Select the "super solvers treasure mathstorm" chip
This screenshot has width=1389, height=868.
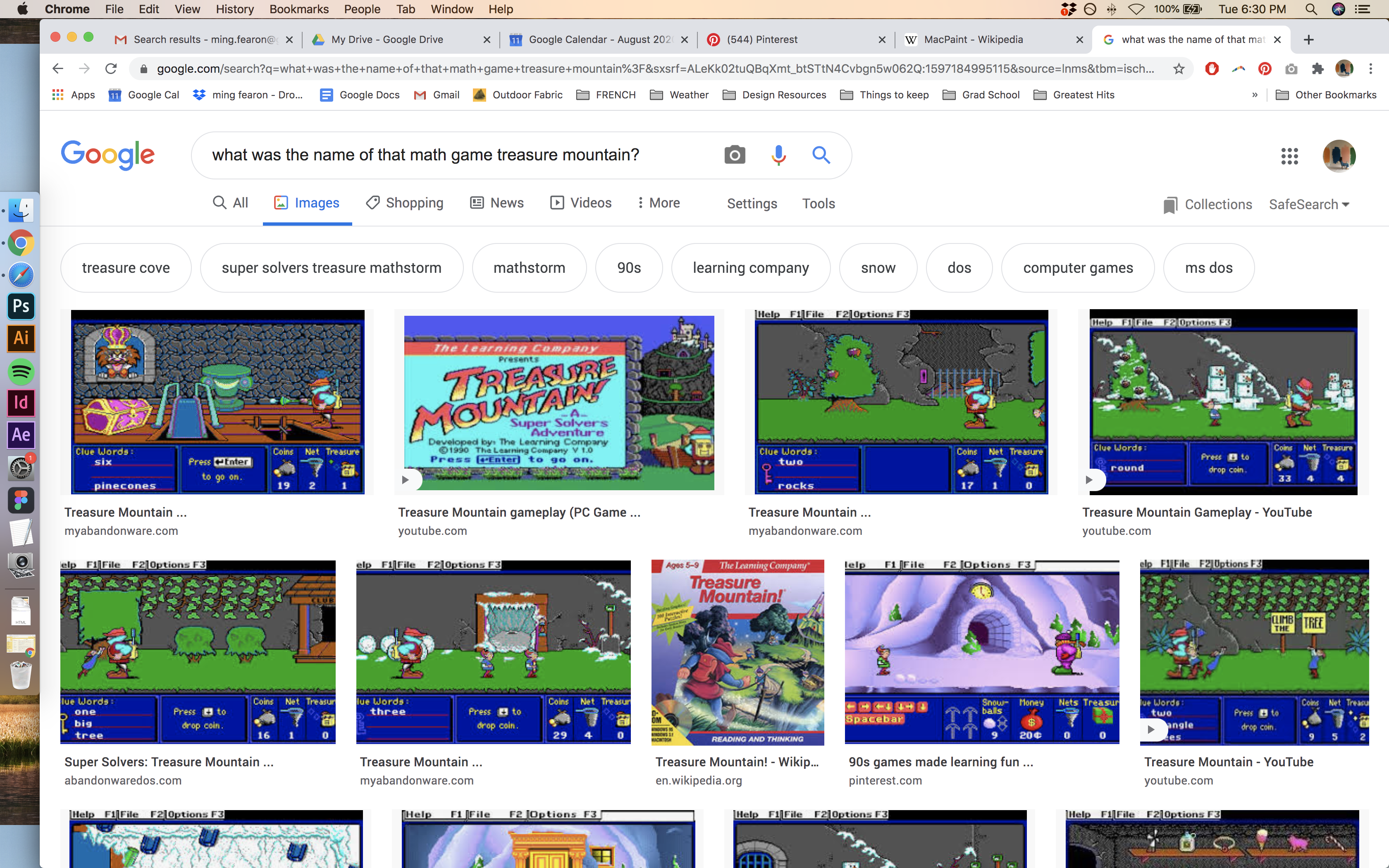click(x=331, y=267)
